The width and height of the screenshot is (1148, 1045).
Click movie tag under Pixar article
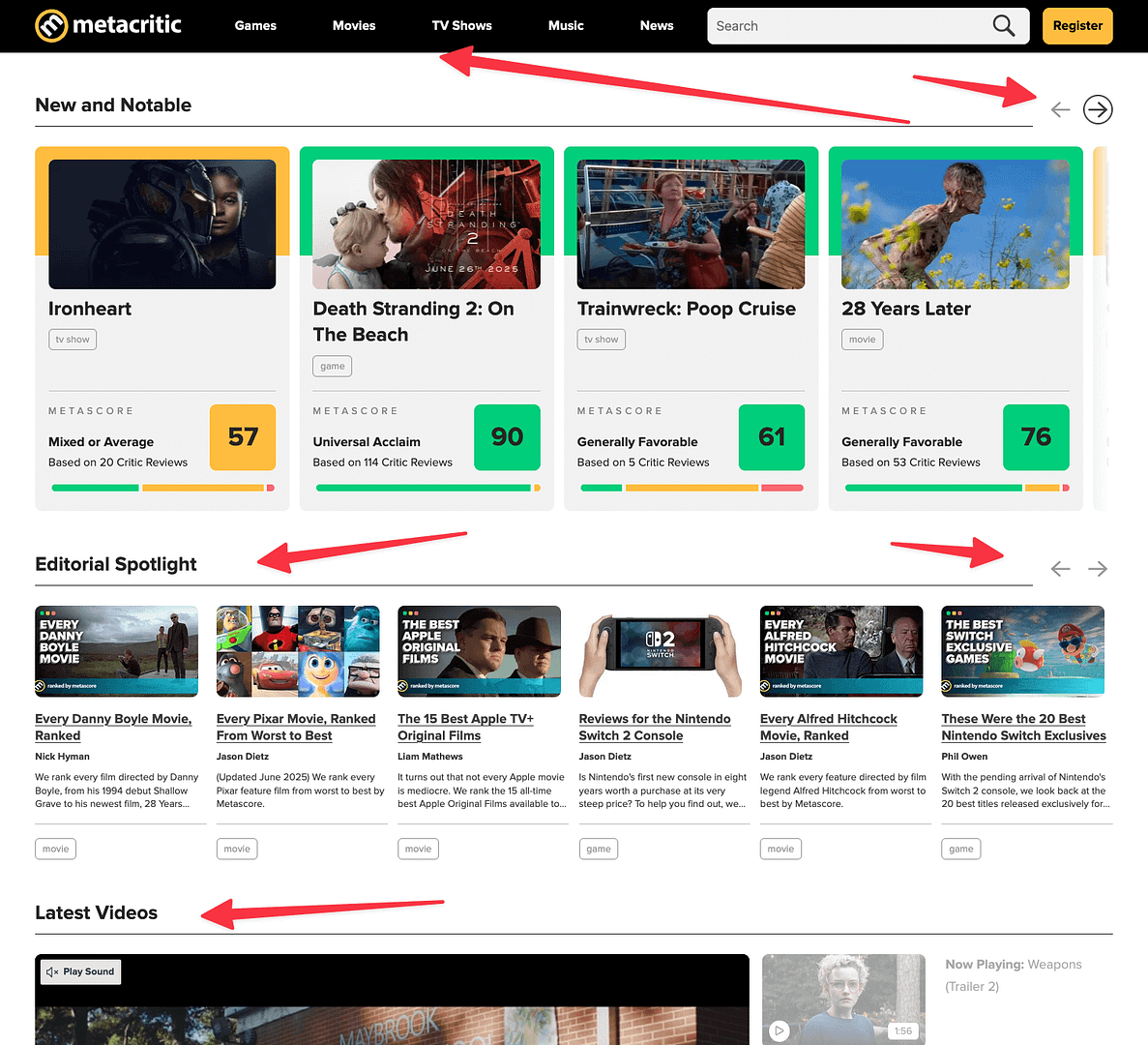coord(237,849)
